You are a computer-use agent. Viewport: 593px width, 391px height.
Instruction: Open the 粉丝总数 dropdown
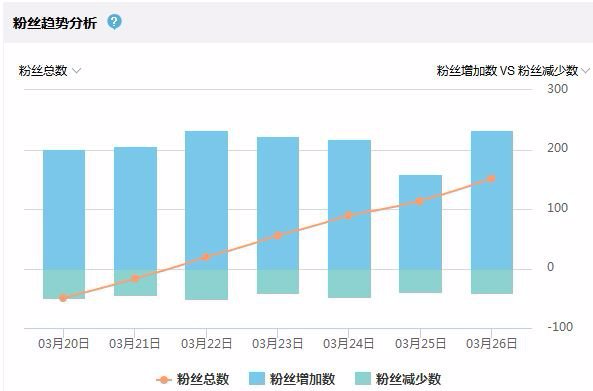(x=50, y=70)
